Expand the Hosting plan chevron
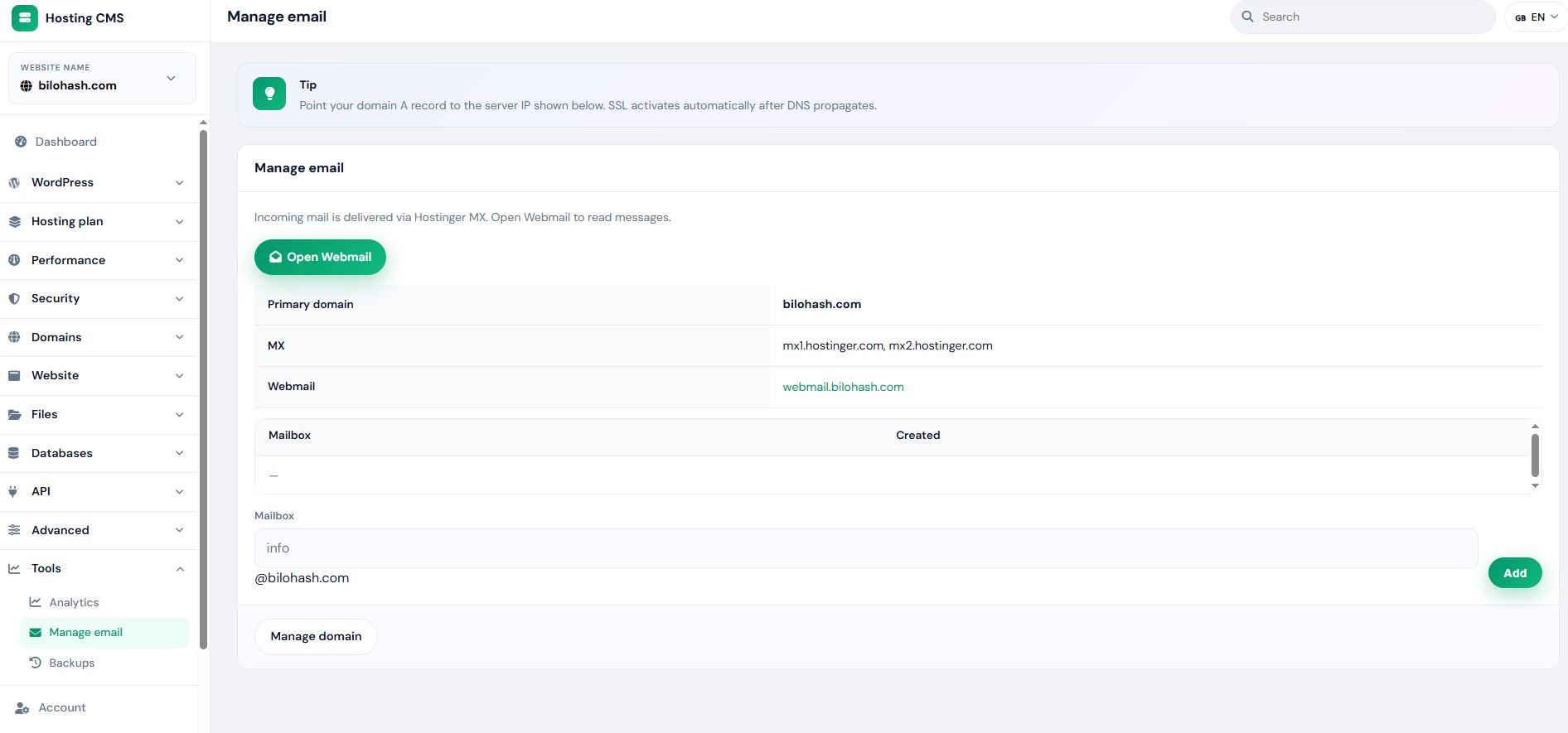The width and height of the screenshot is (1568, 733). (179, 221)
